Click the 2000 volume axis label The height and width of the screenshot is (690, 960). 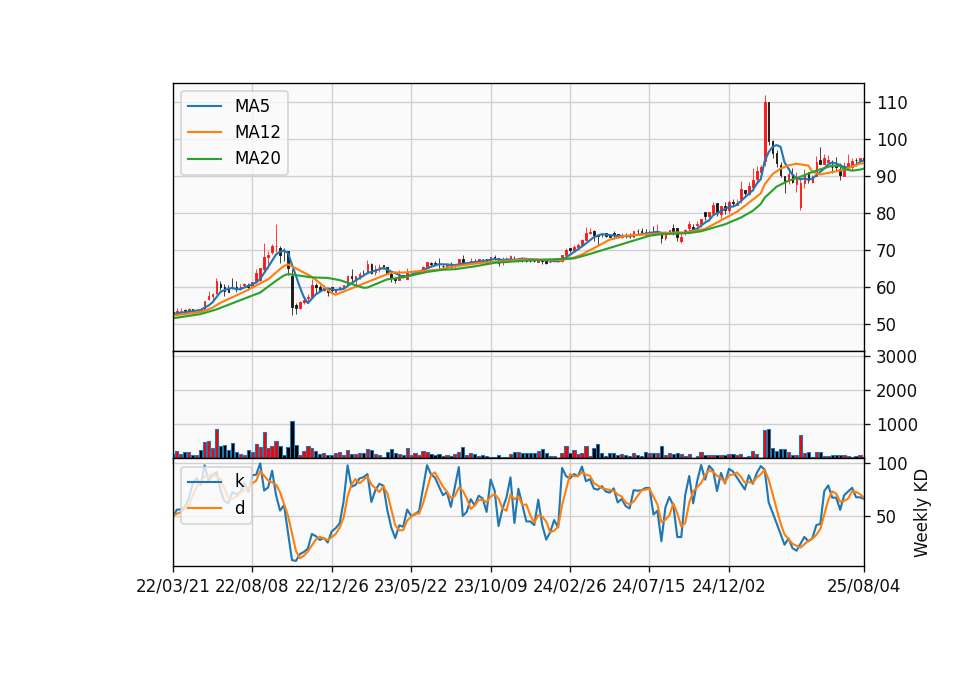[897, 391]
